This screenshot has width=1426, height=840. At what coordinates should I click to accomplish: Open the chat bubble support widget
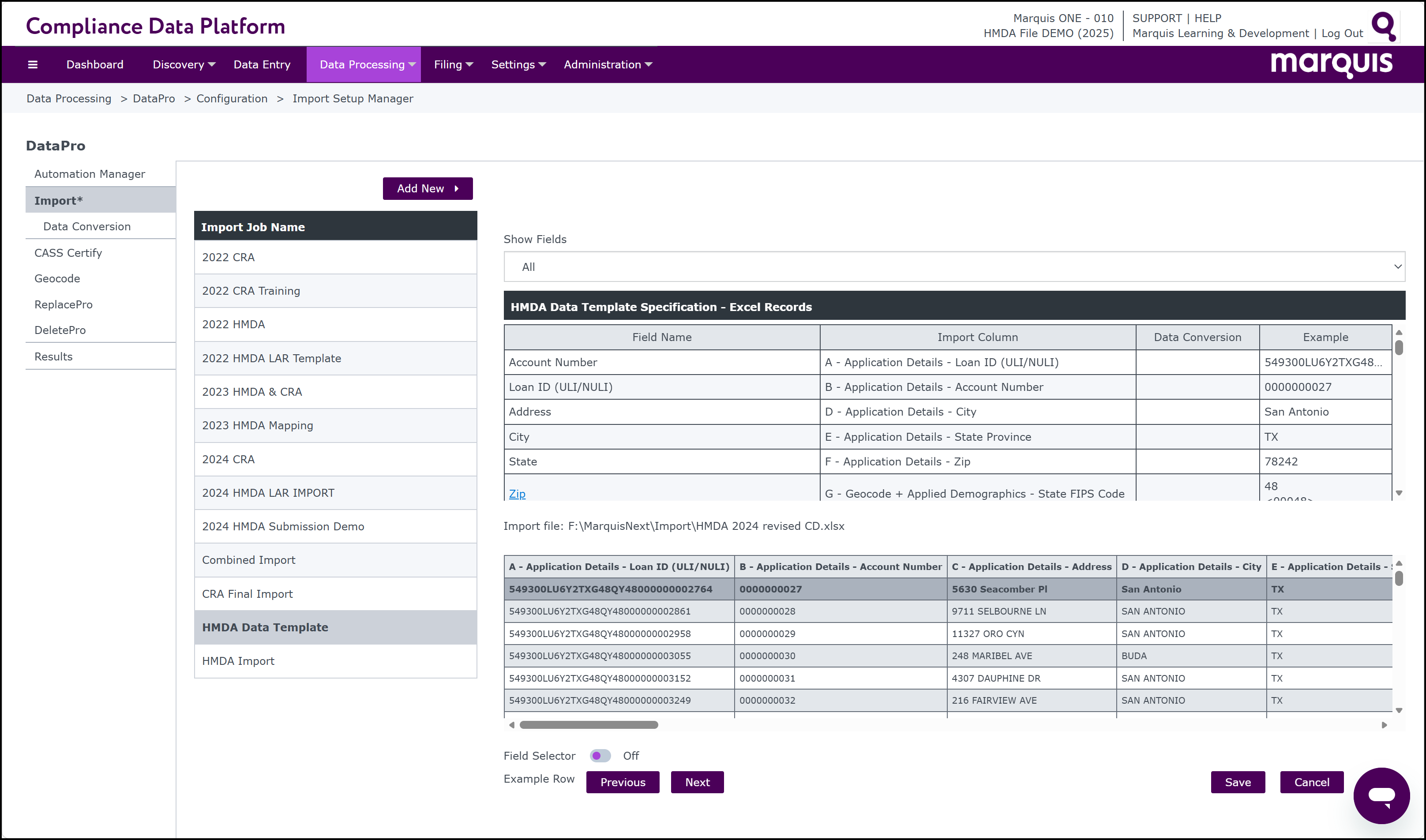[x=1381, y=795]
